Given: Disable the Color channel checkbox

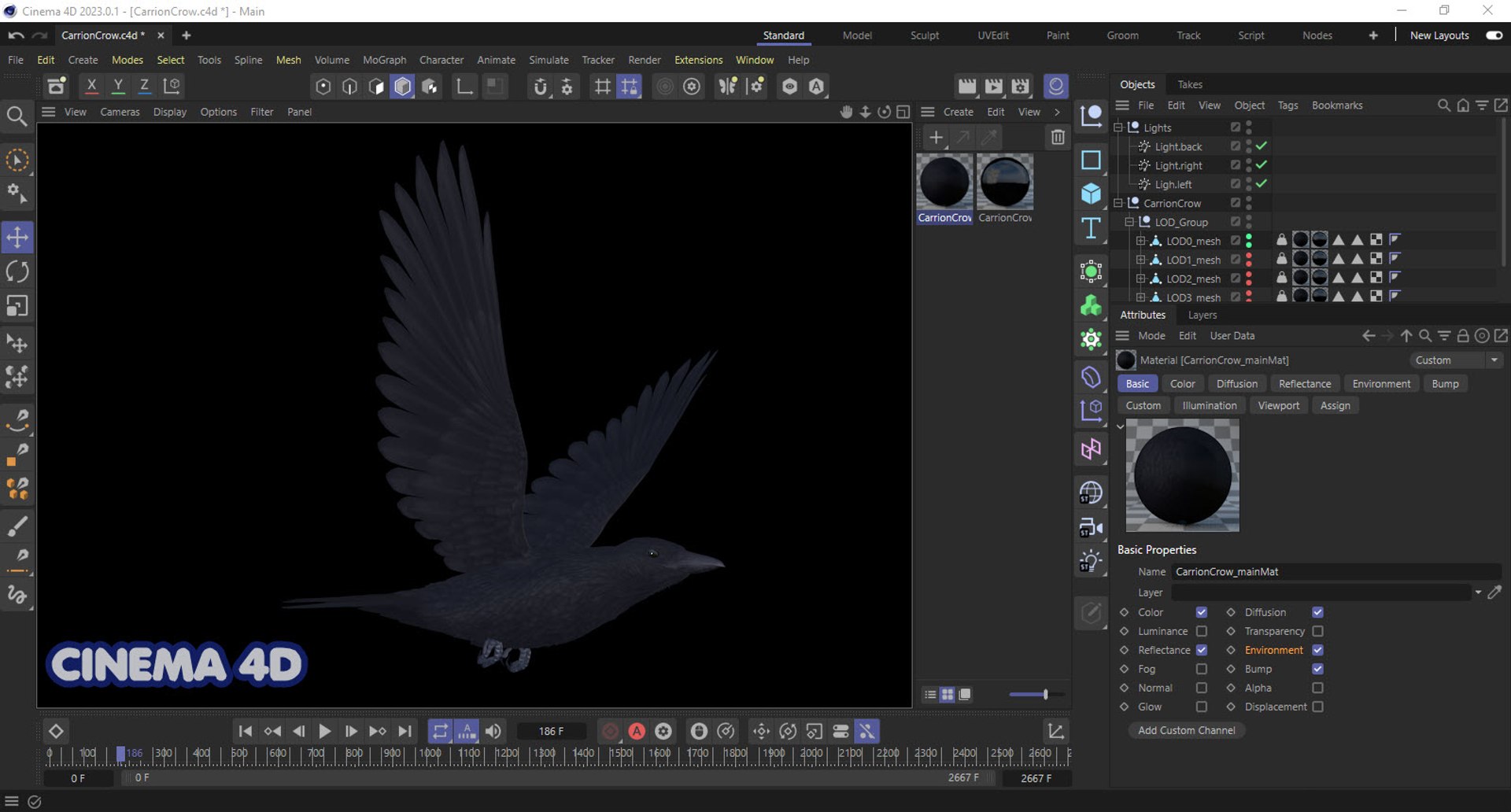Looking at the screenshot, I should (x=1201, y=612).
